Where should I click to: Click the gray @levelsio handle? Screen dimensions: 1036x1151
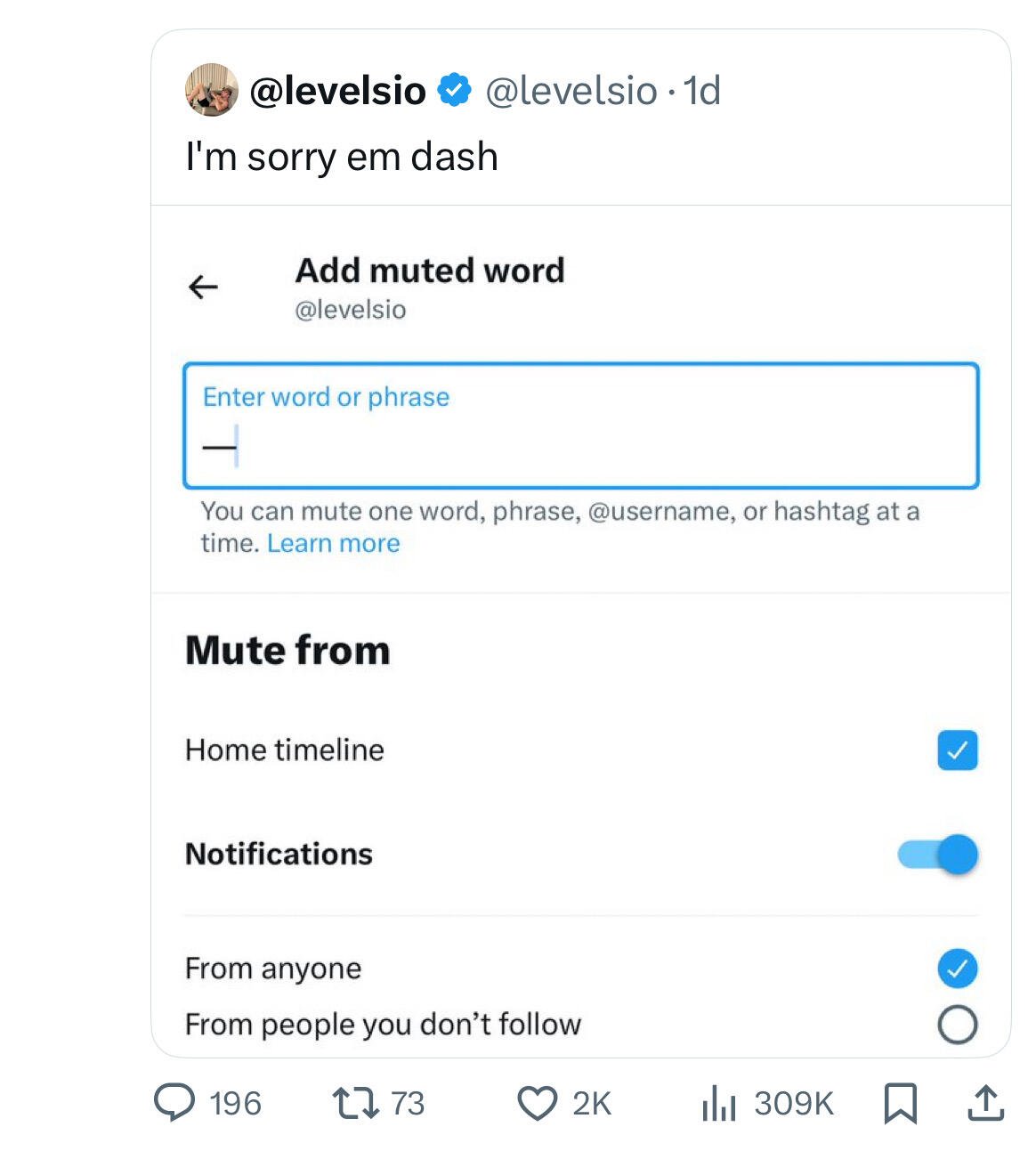tap(571, 90)
